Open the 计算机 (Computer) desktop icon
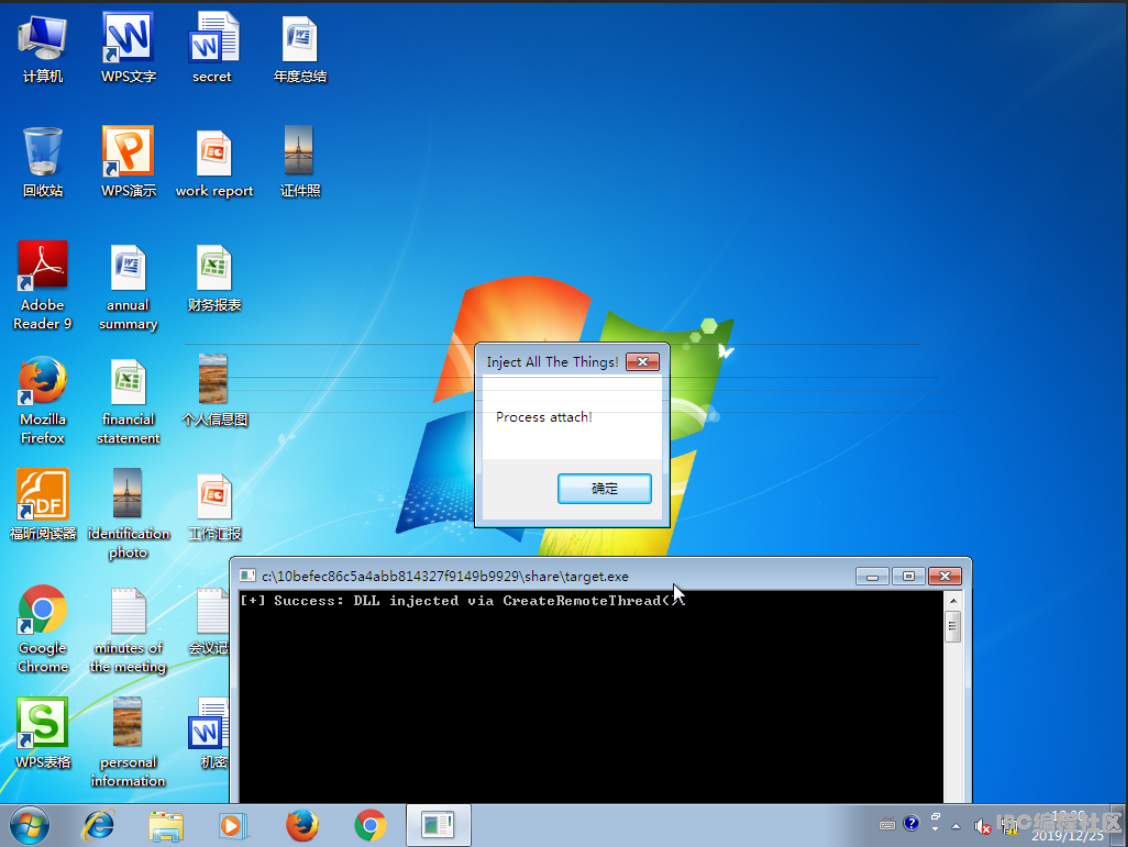Viewport: 1128px width, 847px height. click(x=42, y=49)
